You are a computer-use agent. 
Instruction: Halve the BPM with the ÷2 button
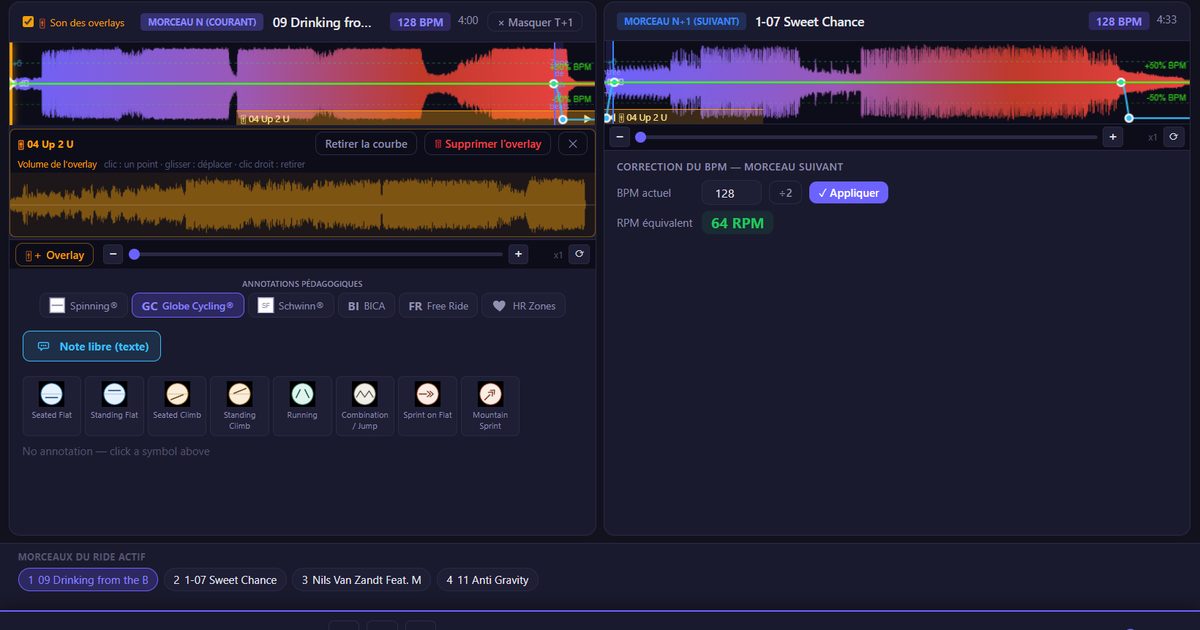coord(785,193)
